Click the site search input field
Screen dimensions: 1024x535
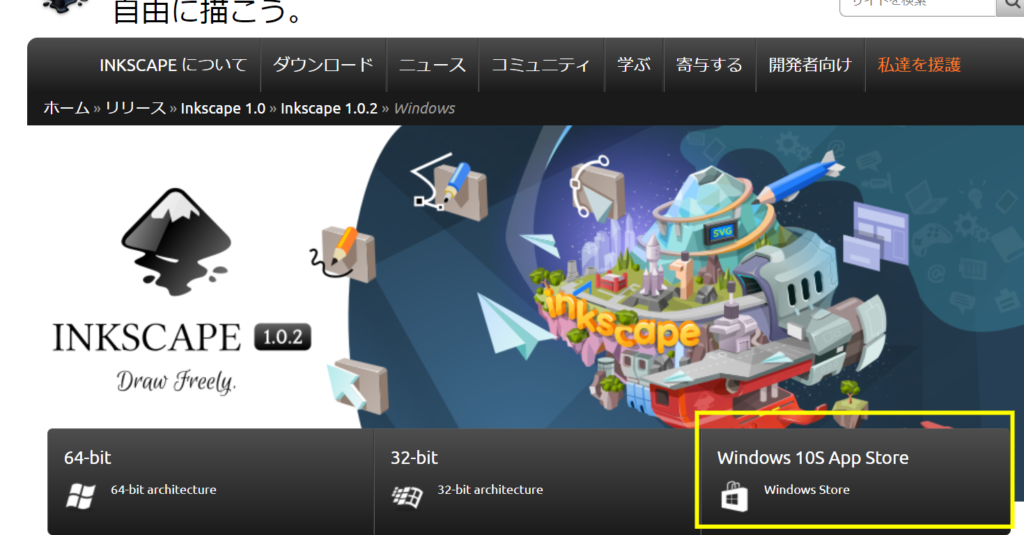(917, 5)
